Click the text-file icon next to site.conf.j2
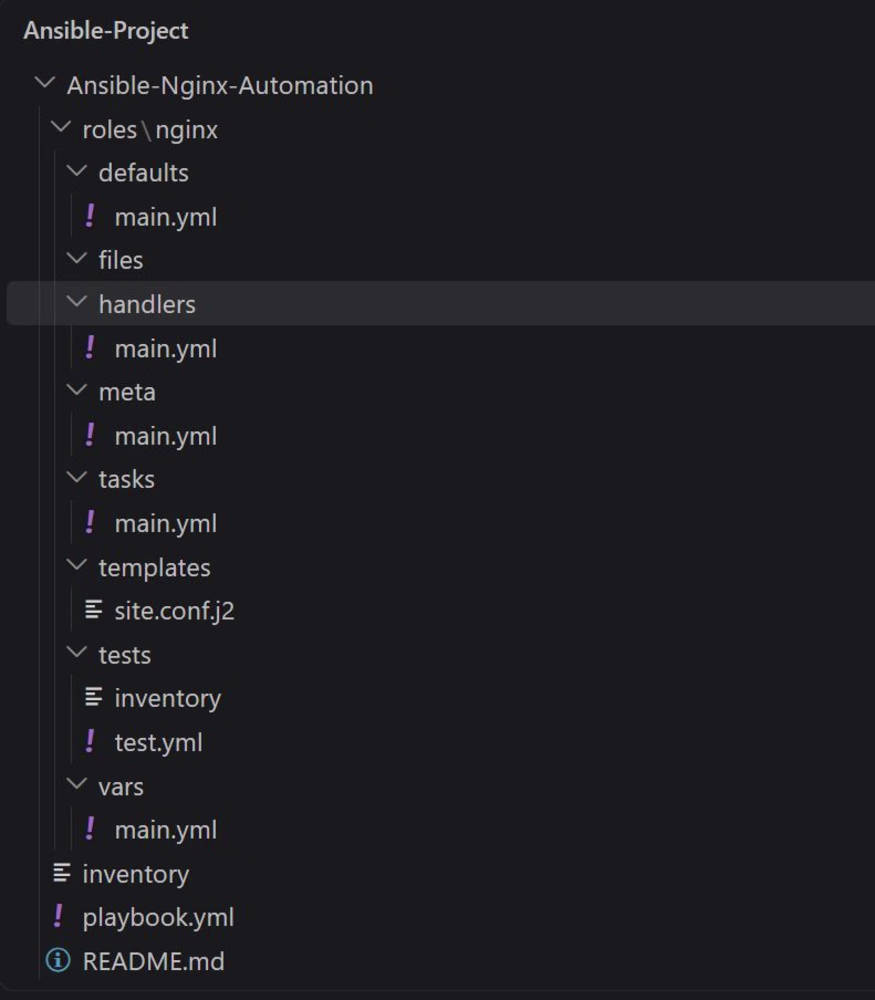 (93, 610)
